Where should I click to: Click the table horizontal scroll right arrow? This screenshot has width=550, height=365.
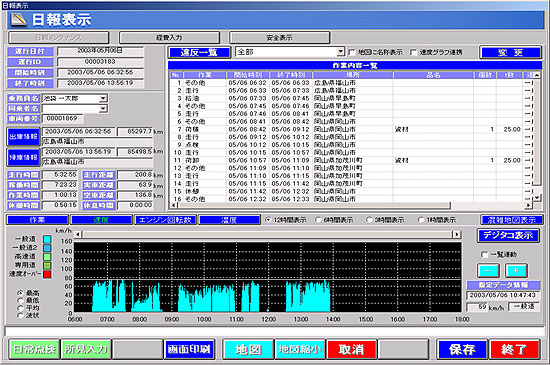pos(529,205)
